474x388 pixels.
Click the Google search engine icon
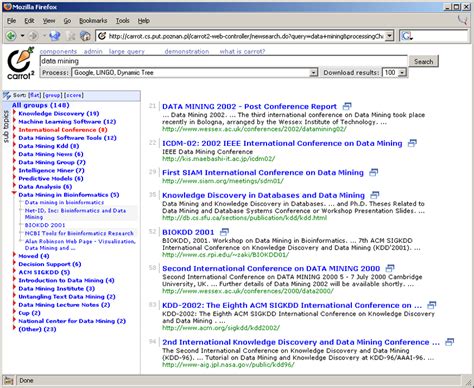[x=406, y=36]
